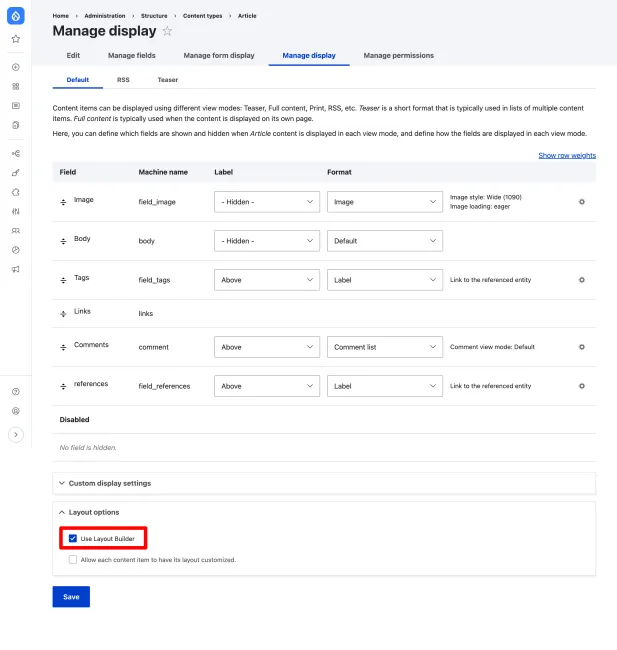Click Show row weights link

point(566,156)
